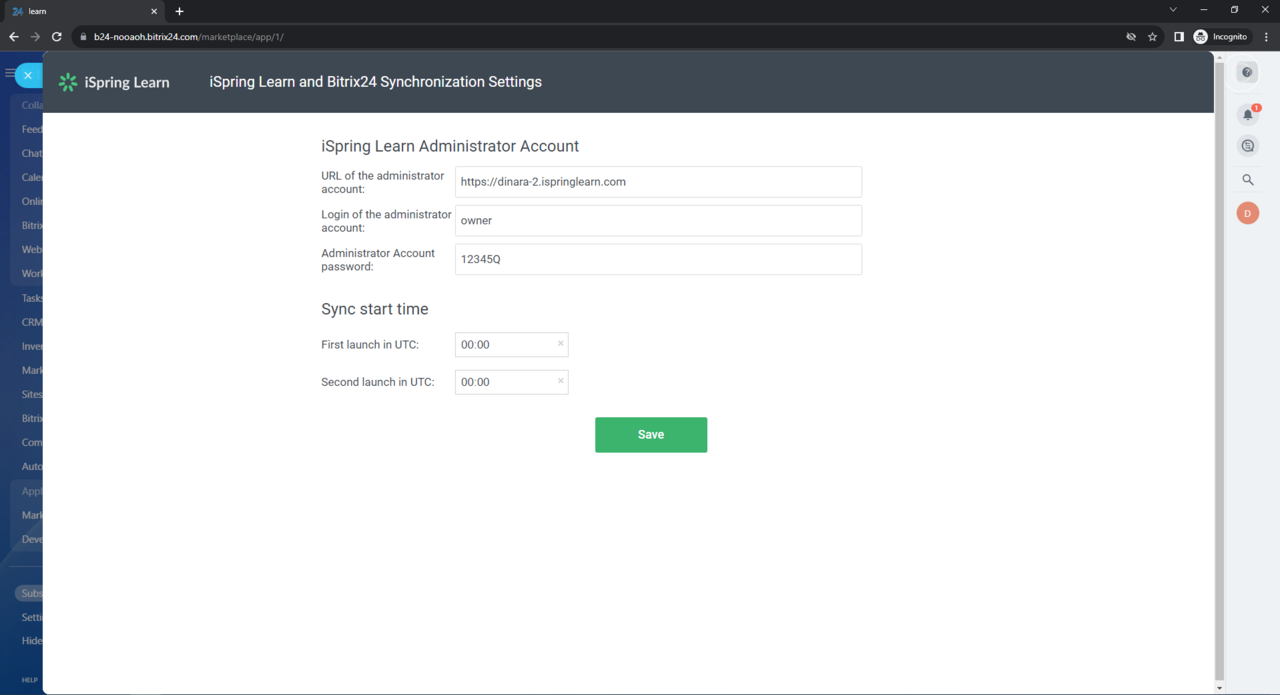This screenshot has height=695, width=1280.
Task: Toggle the browser side panel icon
Action: 1179,37
